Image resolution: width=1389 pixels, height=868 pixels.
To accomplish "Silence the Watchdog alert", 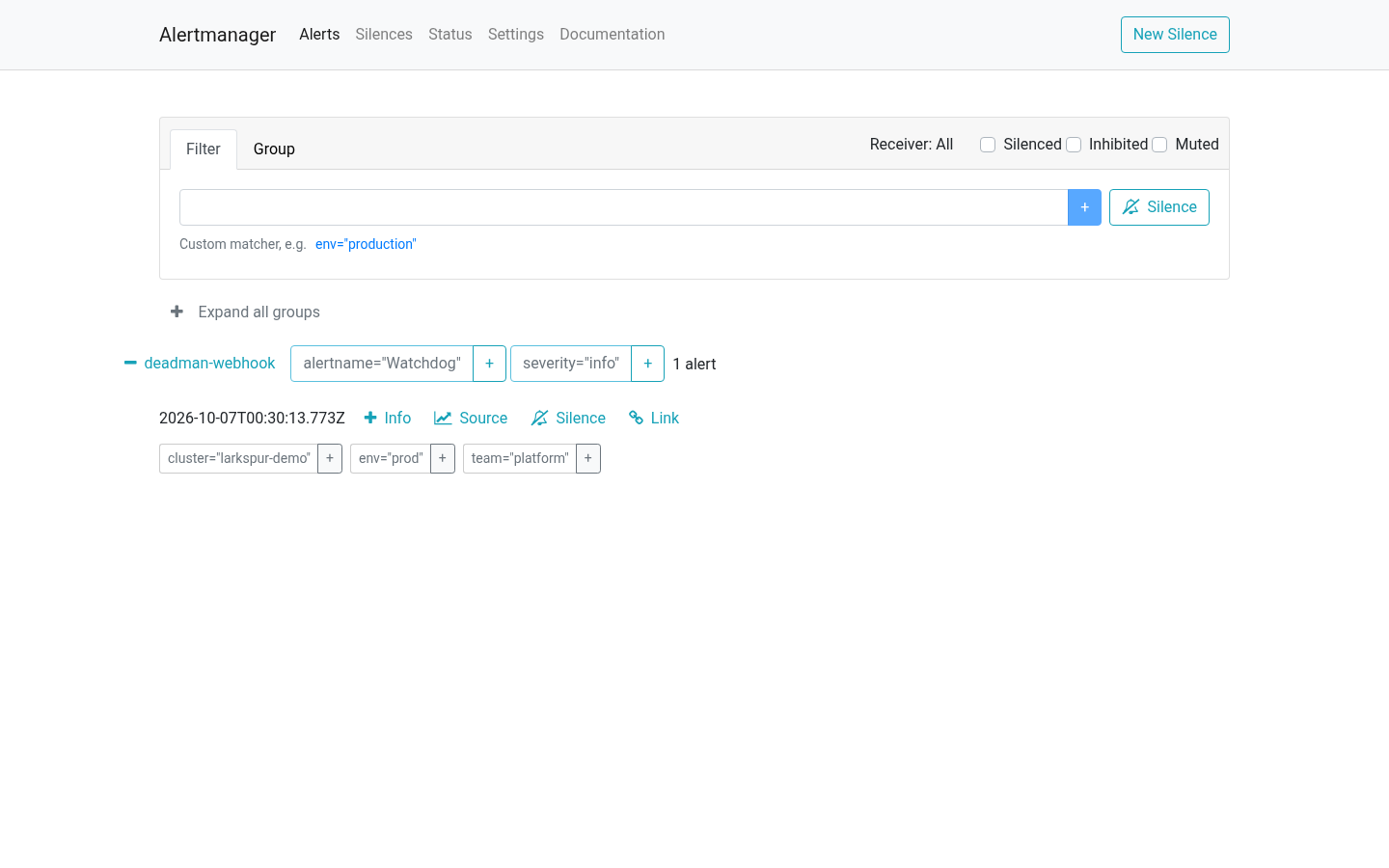I will pyautogui.click(x=568, y=418).
